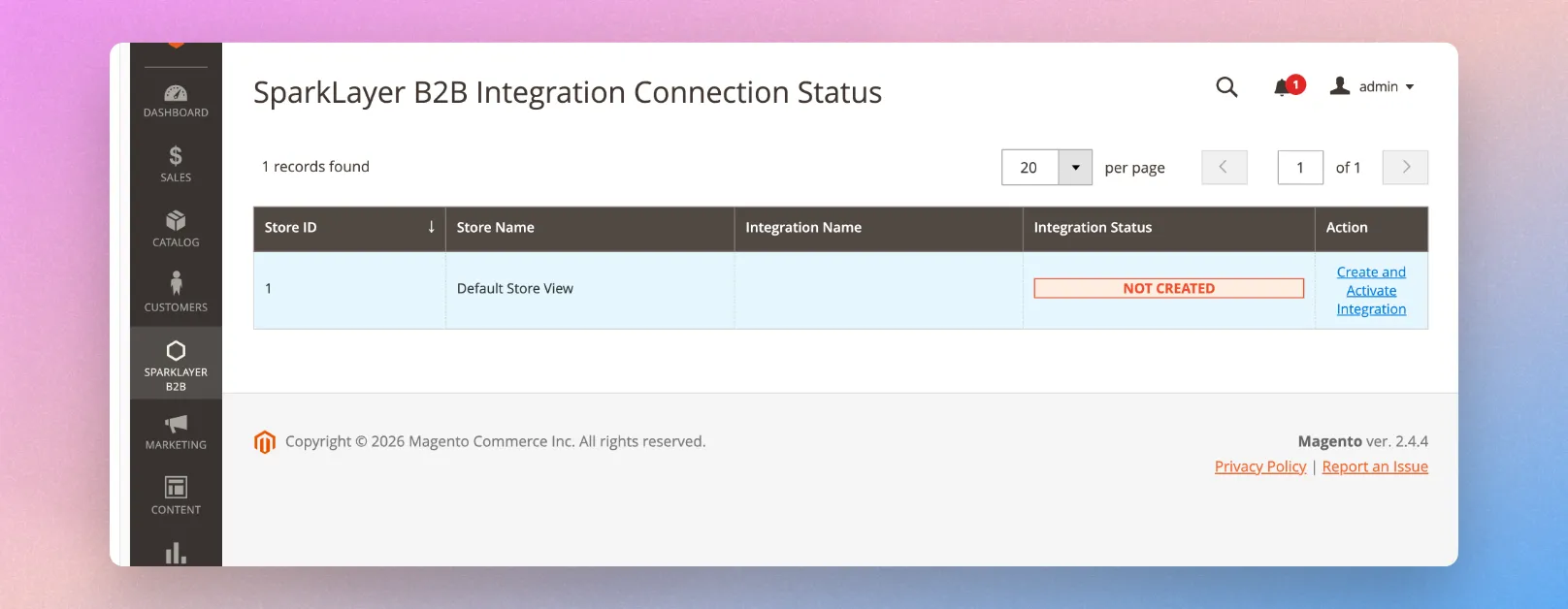Open the Reports bar chart icon

click(x=176, y=553)
